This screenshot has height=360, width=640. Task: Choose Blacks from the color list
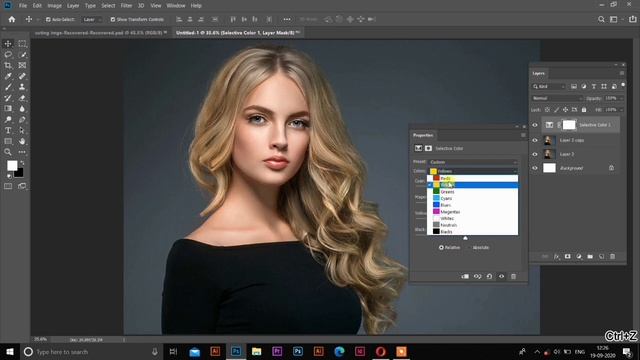473,231
